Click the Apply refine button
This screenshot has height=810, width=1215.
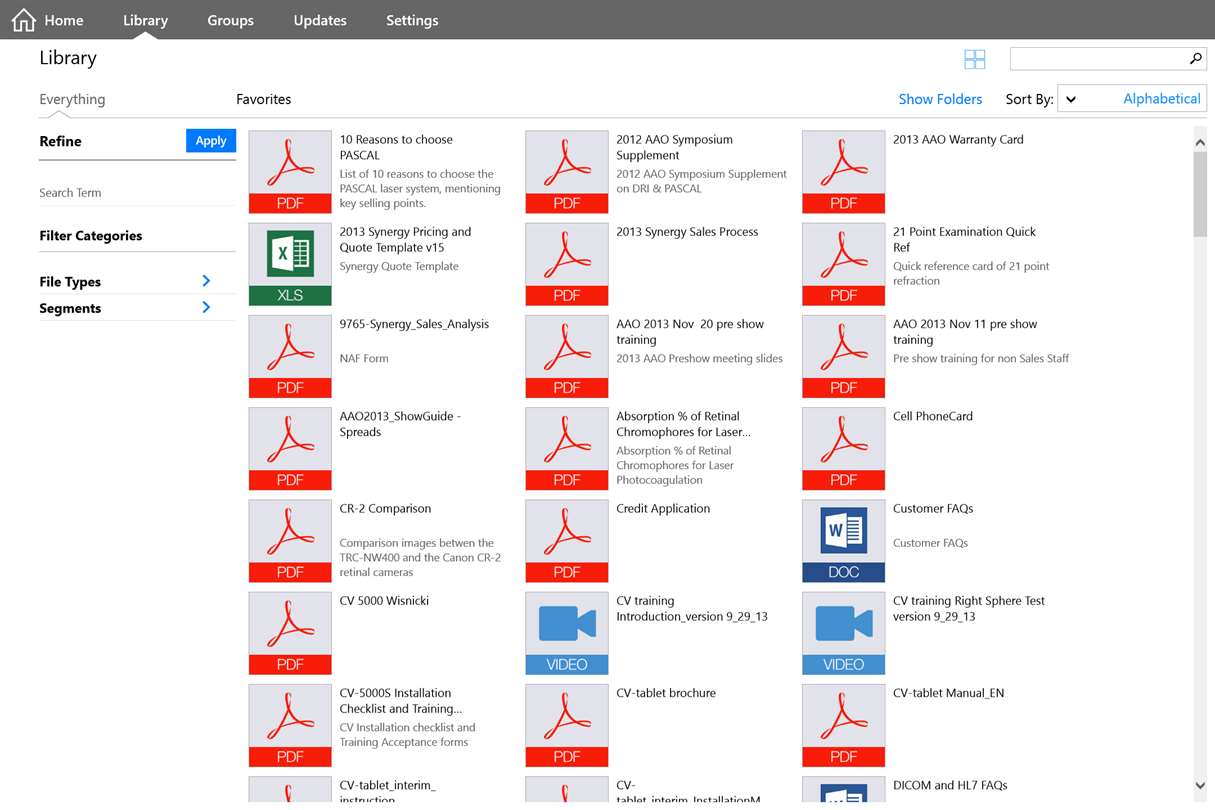coord(211,141)
